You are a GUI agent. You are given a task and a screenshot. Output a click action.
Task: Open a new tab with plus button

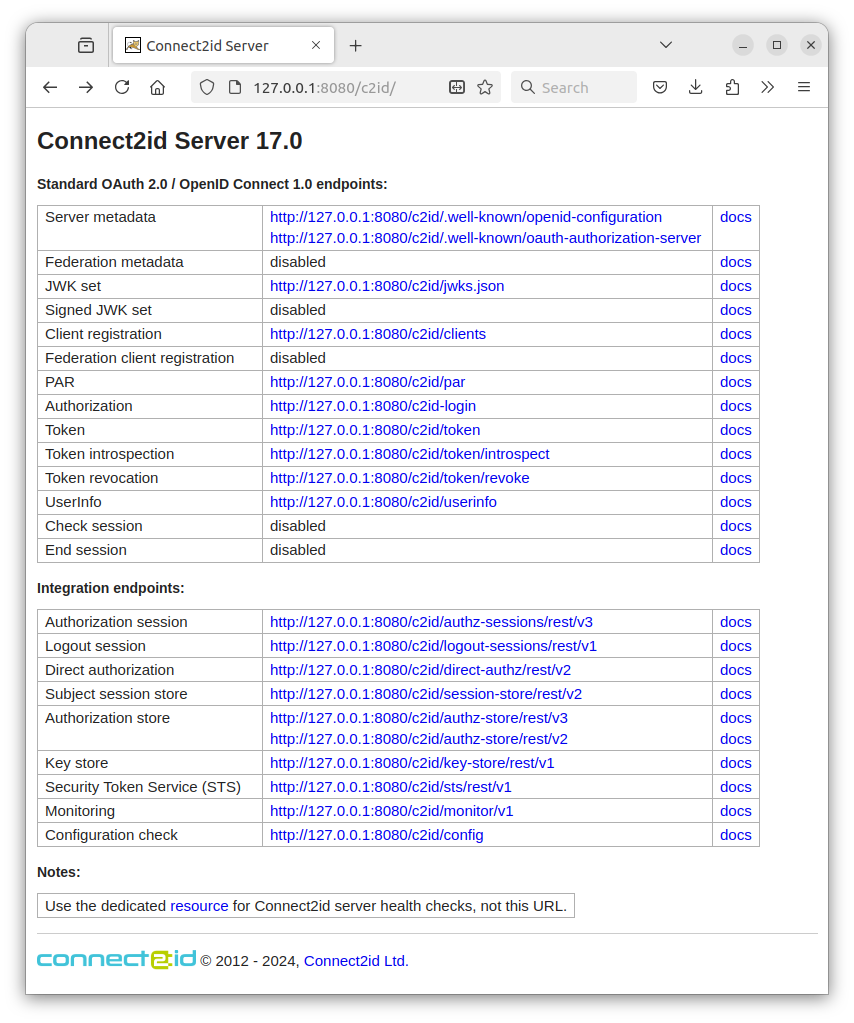[355, 46]
